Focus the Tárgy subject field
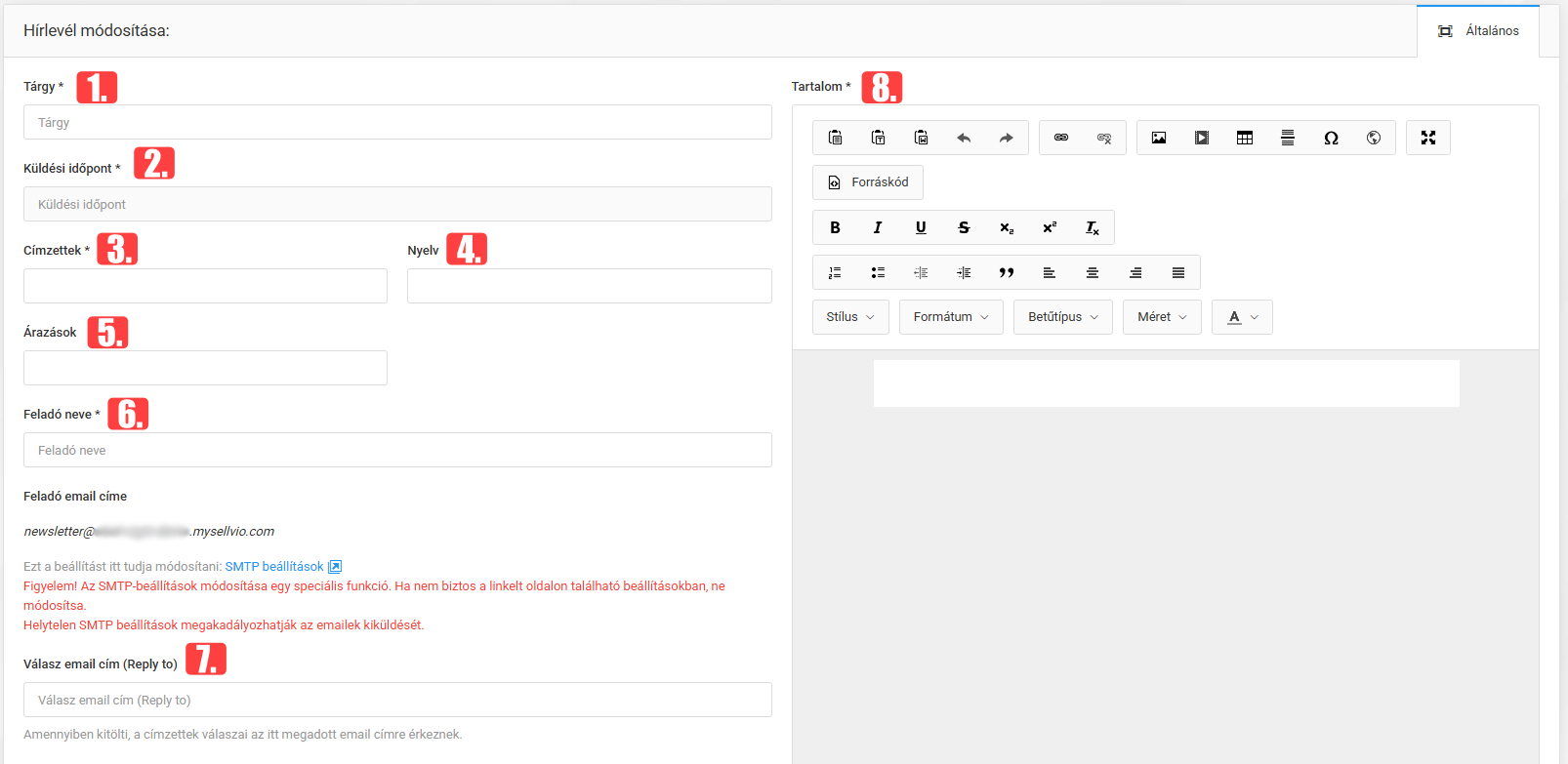 [x=397, y=122]
